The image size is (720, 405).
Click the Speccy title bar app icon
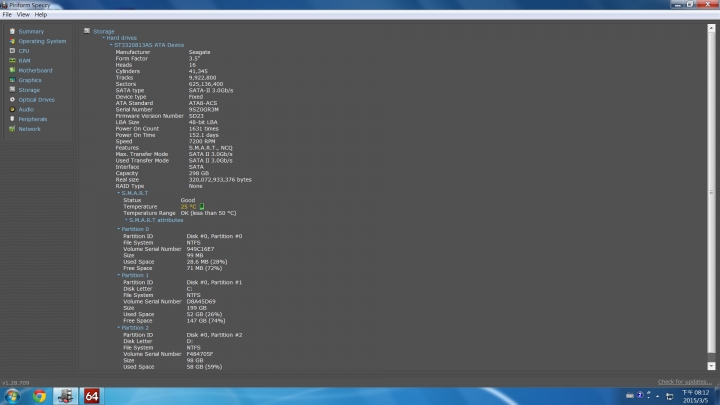click(x=4, y=5)
